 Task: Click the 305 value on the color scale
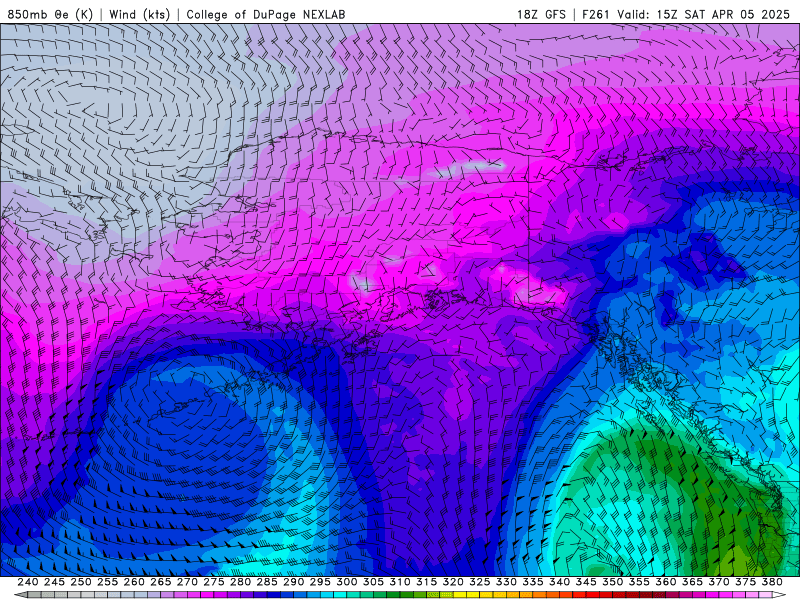(x=373, y=582)
